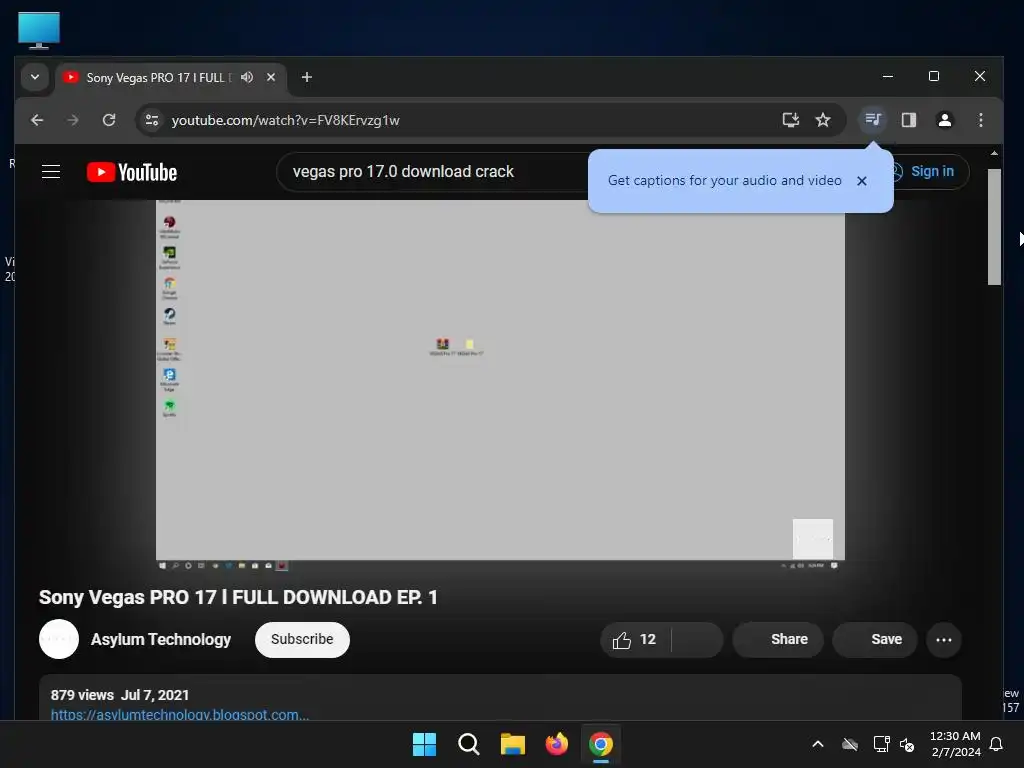Open the Chrome tab search dropdown
1024x768 pixels.
[x=35, y=77]
